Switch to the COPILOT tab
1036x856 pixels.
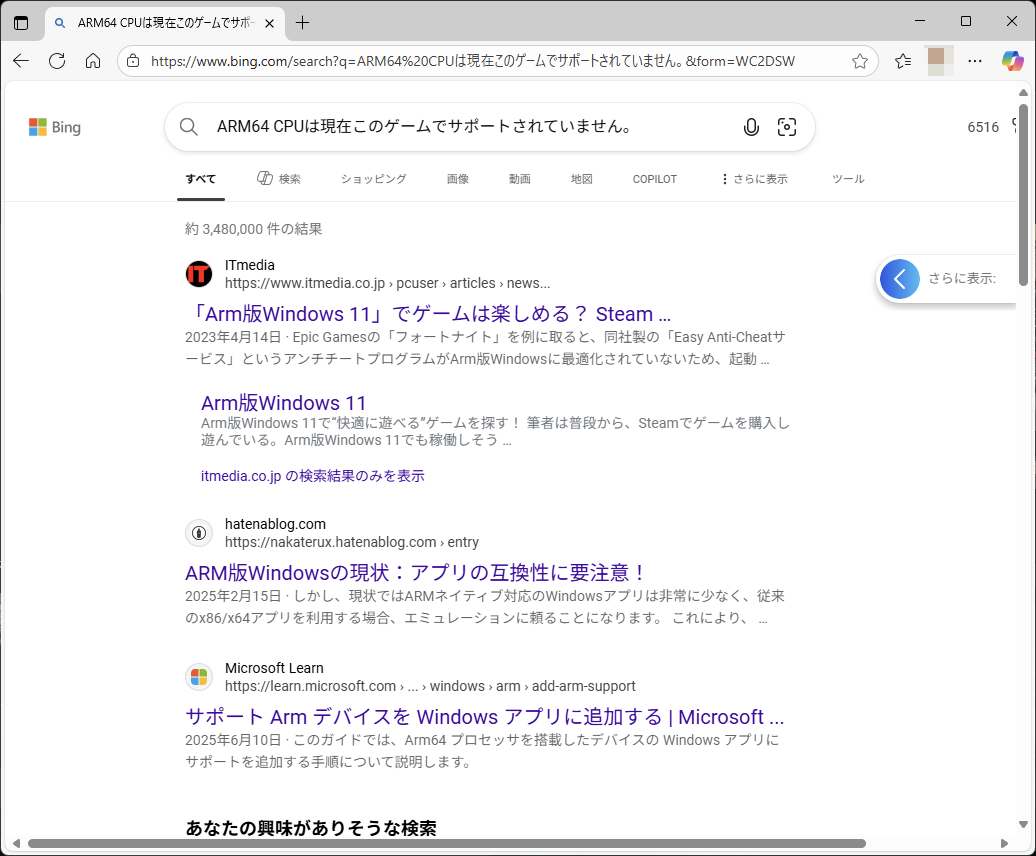[654, 179]
